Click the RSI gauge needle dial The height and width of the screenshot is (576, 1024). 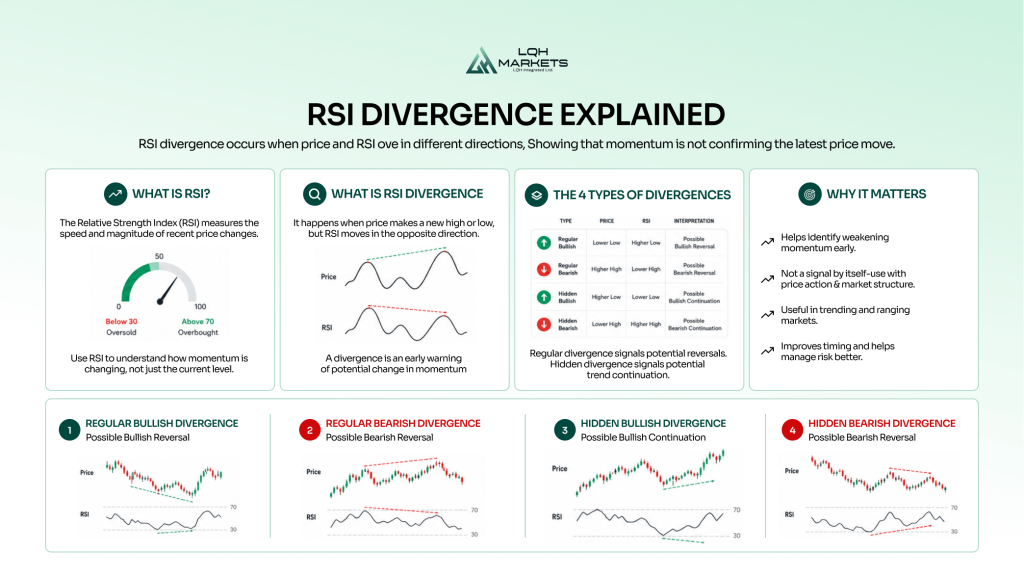click(x=159, y=284)
